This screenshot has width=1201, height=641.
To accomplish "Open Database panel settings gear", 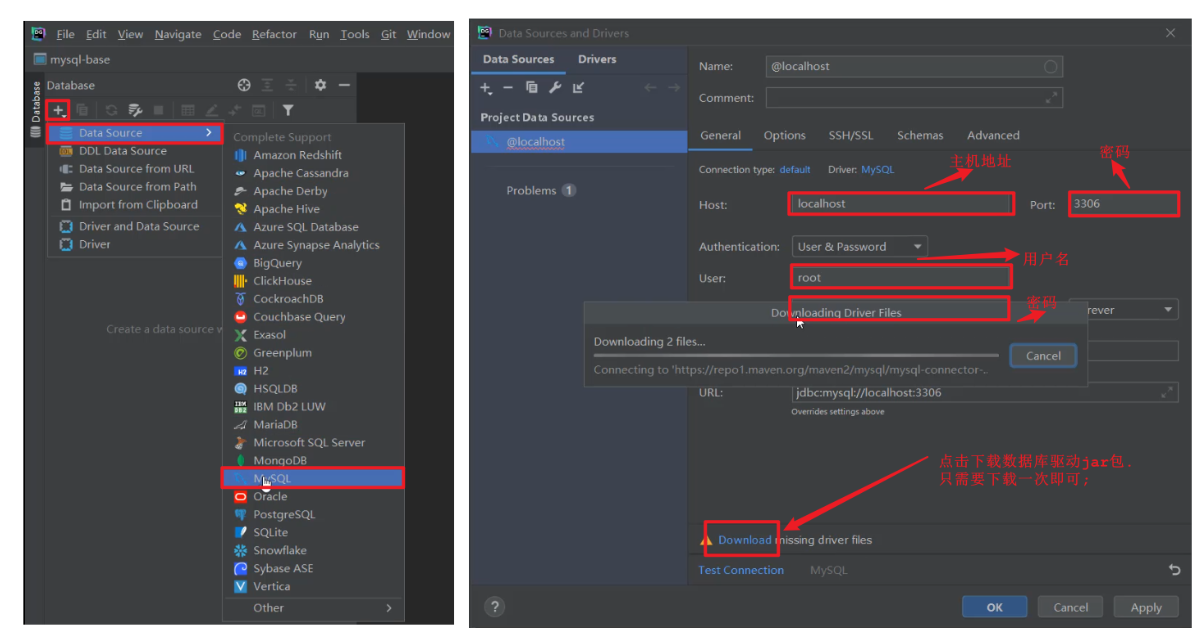I will click(320, 86).
